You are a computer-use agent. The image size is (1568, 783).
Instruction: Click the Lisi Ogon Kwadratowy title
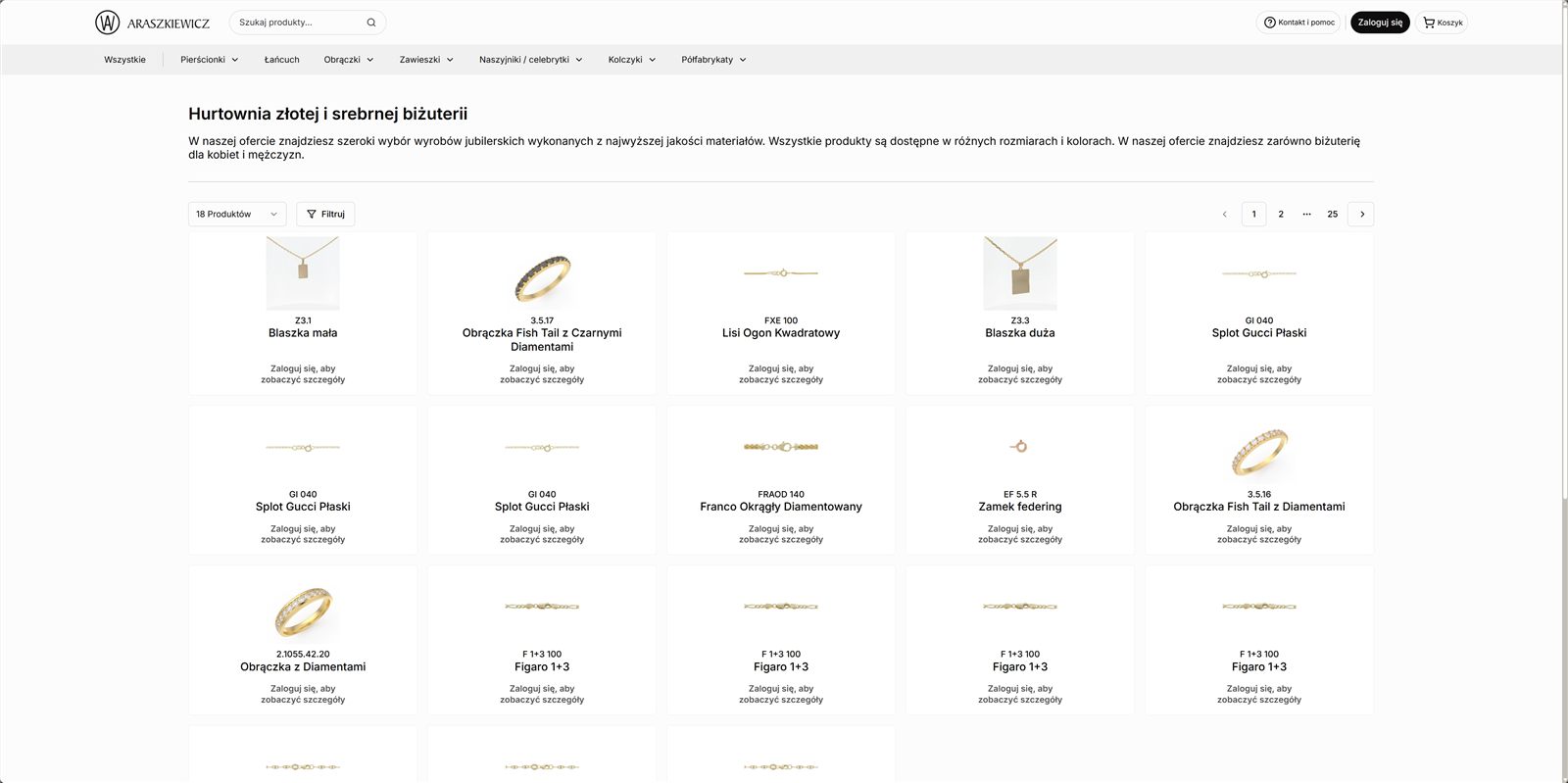pyautogui.click(x=781, y=333)
